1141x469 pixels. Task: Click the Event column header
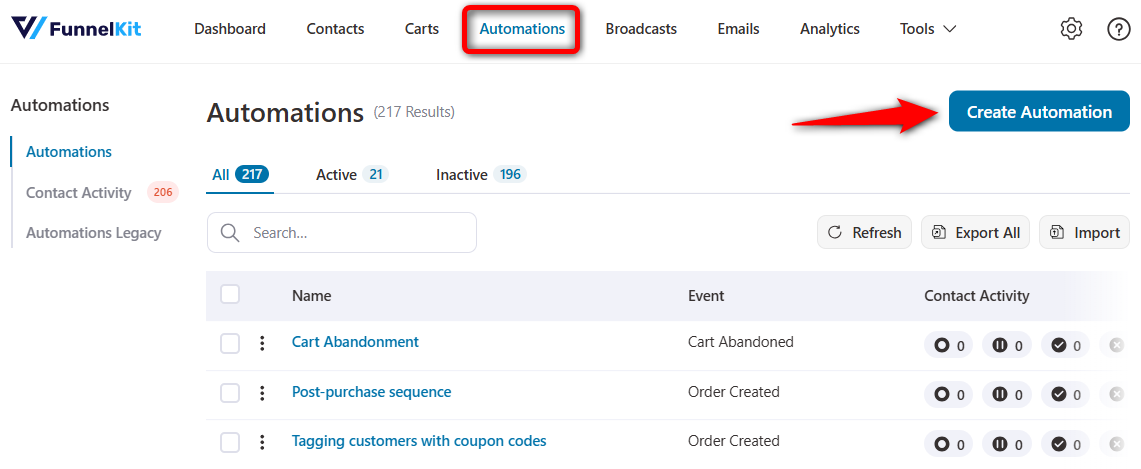706,296
